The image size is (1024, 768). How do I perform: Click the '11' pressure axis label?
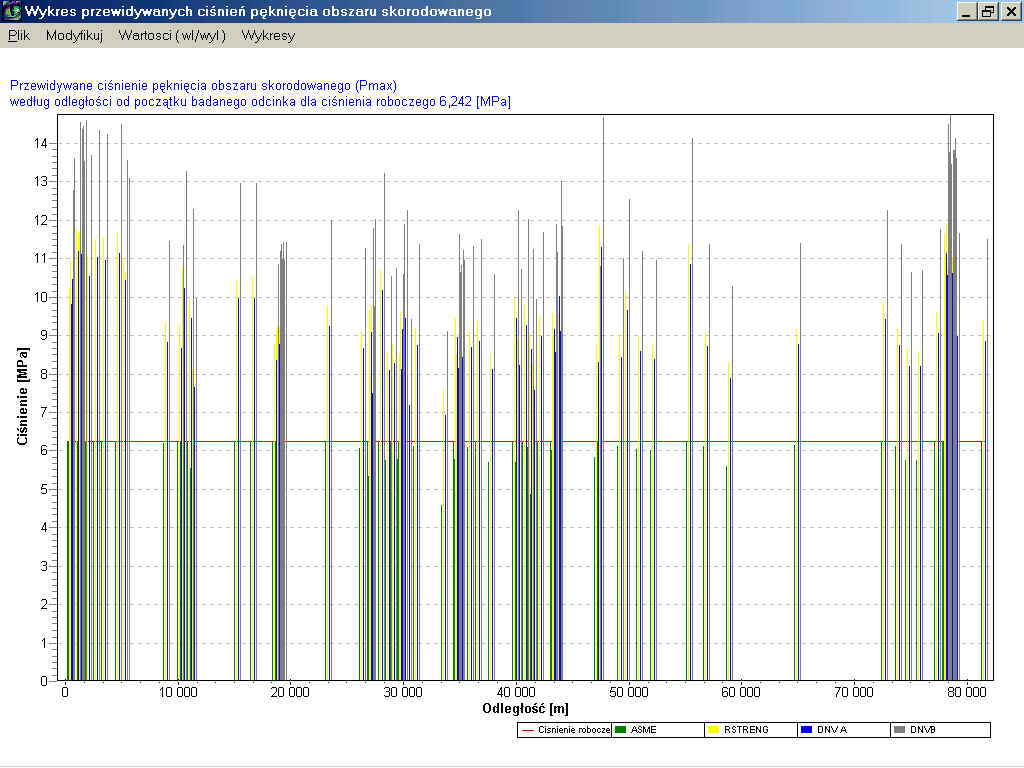[41, 259]
